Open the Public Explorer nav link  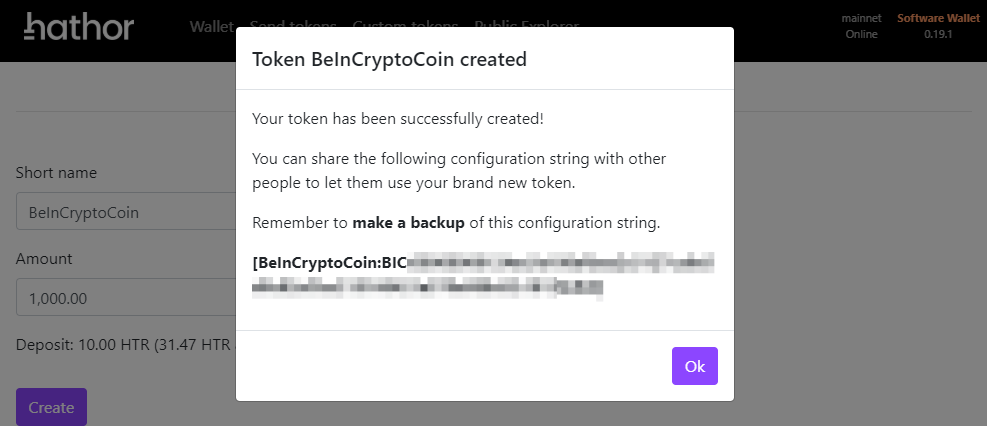[526, 26]
